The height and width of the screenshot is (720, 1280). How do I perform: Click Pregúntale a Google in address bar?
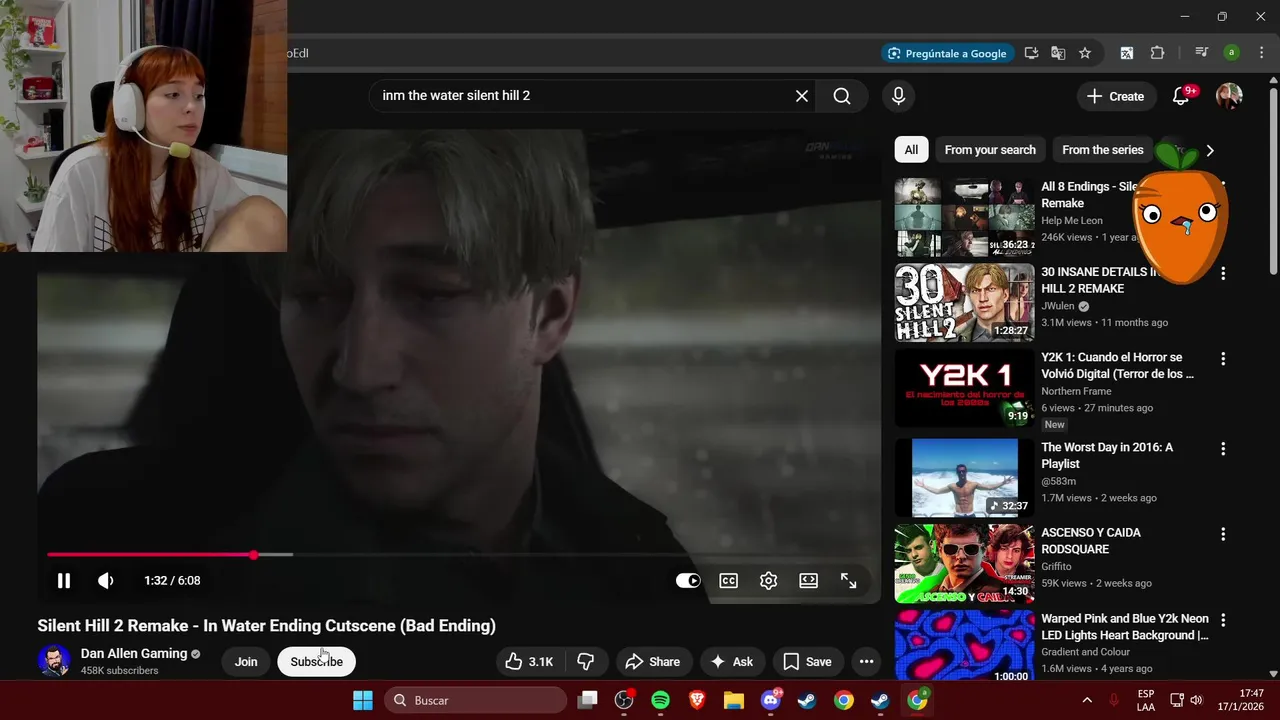click(947, 53)
